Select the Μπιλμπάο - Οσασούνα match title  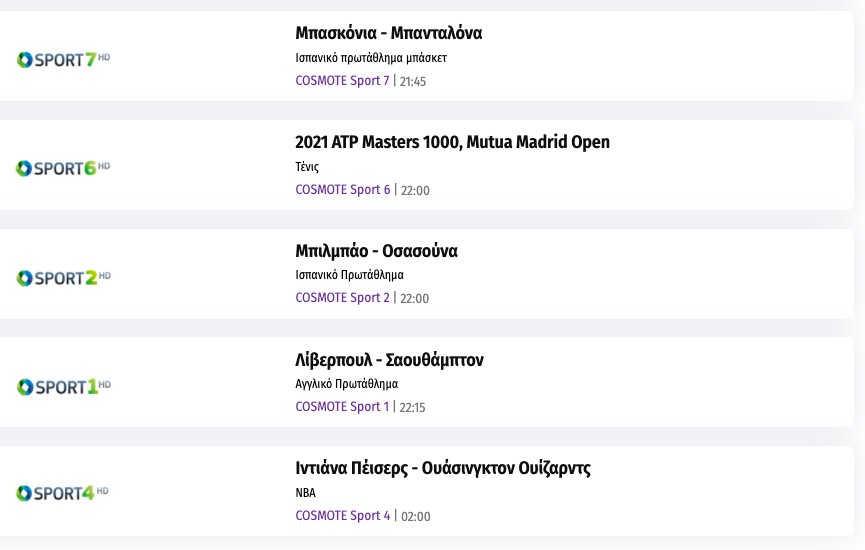pos(376,251)
